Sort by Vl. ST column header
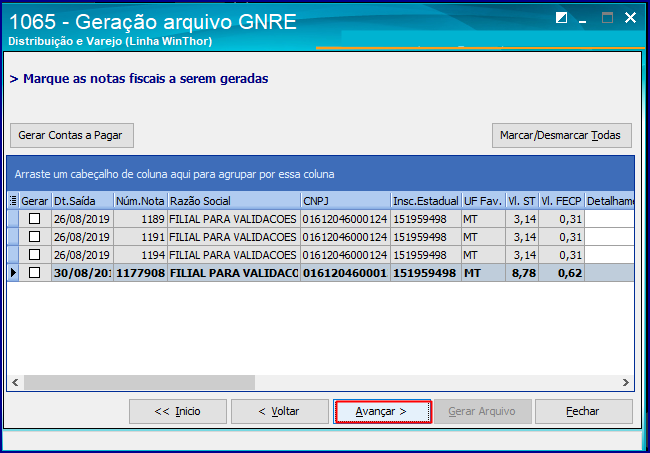Screen dimensions: 650x453 pyautogui.click(x=522, y=201)
